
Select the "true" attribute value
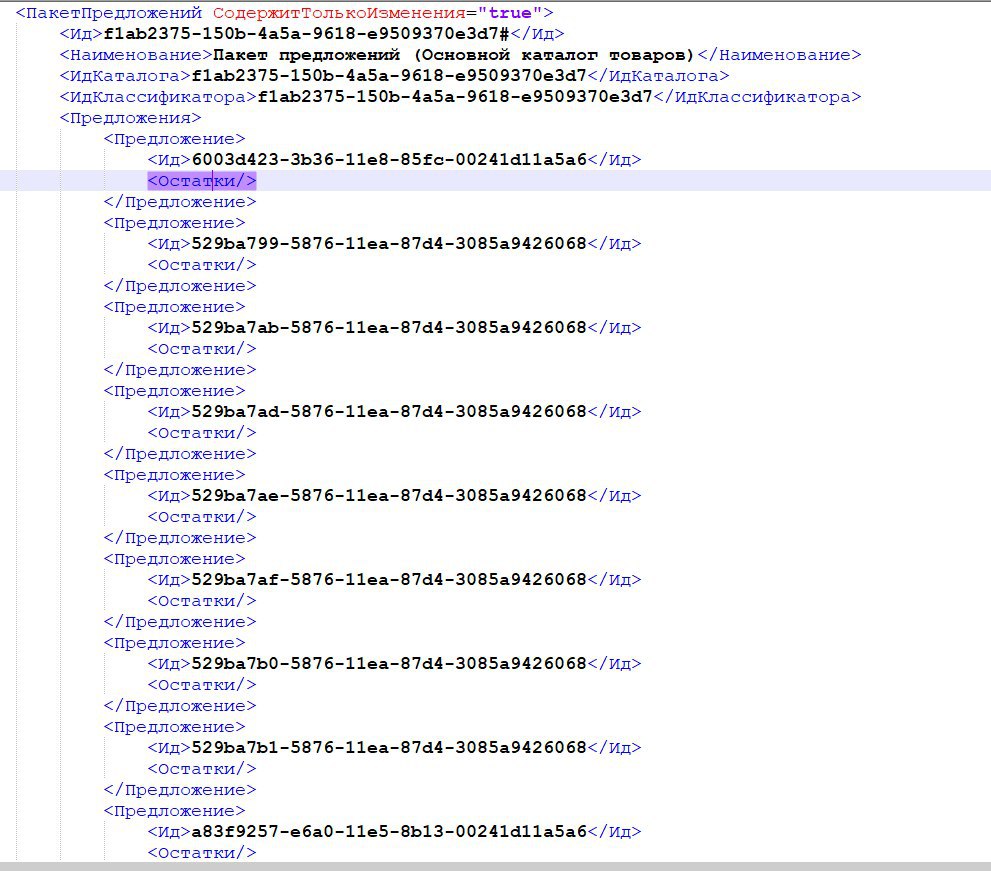[510, 13]
